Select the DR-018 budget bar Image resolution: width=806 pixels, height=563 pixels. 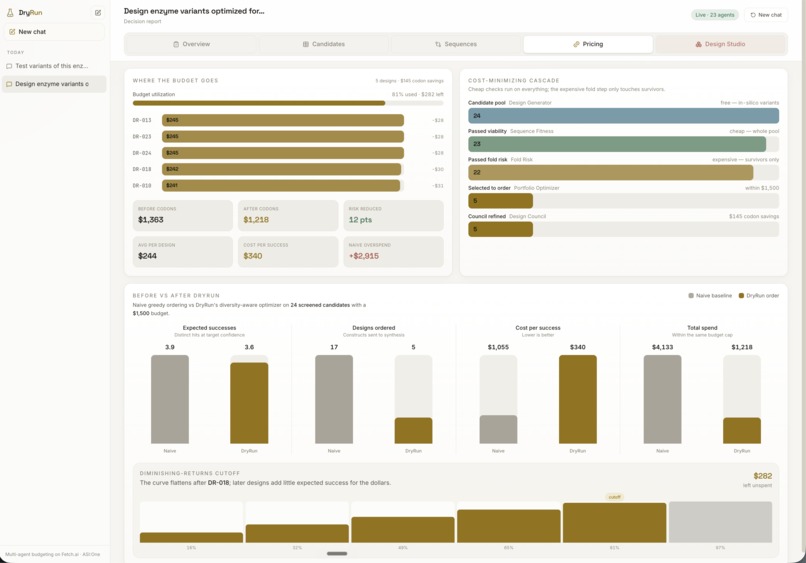point(281,169)
